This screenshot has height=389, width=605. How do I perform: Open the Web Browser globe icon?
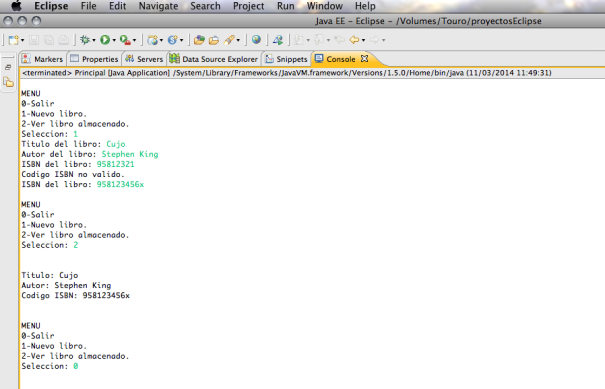click(256, 39)
